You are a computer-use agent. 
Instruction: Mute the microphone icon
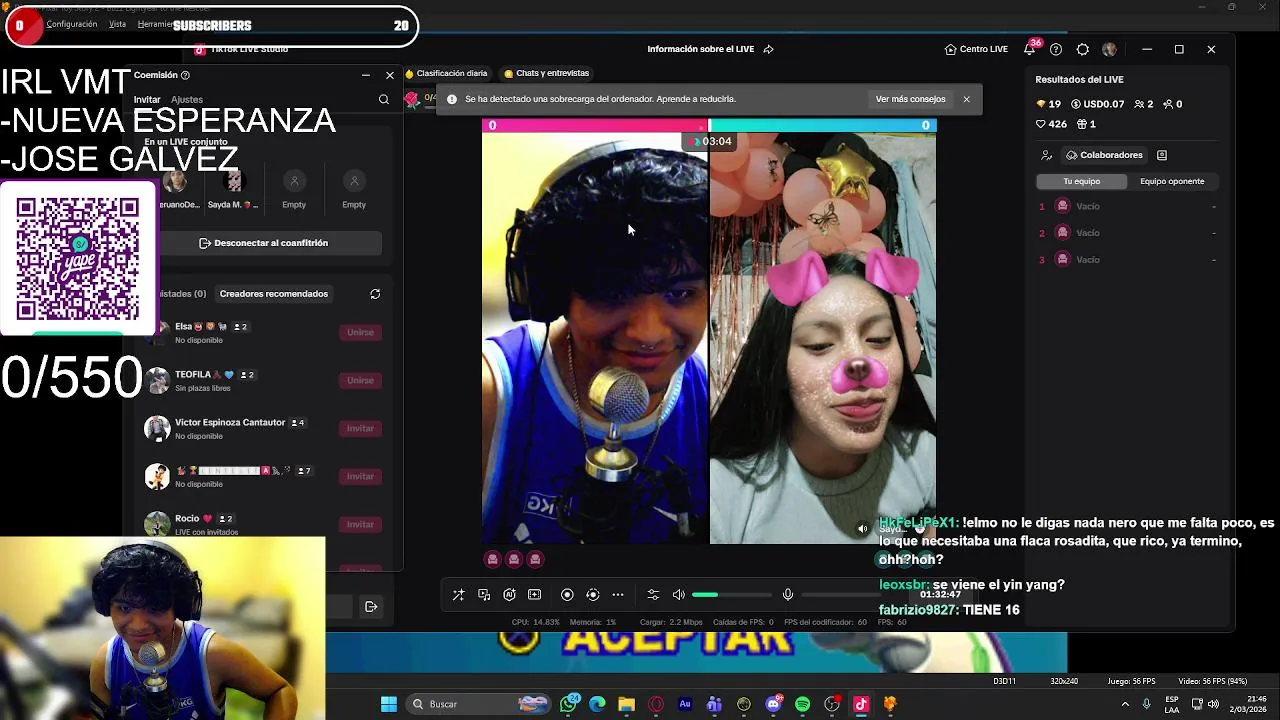click(x=788, y=595)
